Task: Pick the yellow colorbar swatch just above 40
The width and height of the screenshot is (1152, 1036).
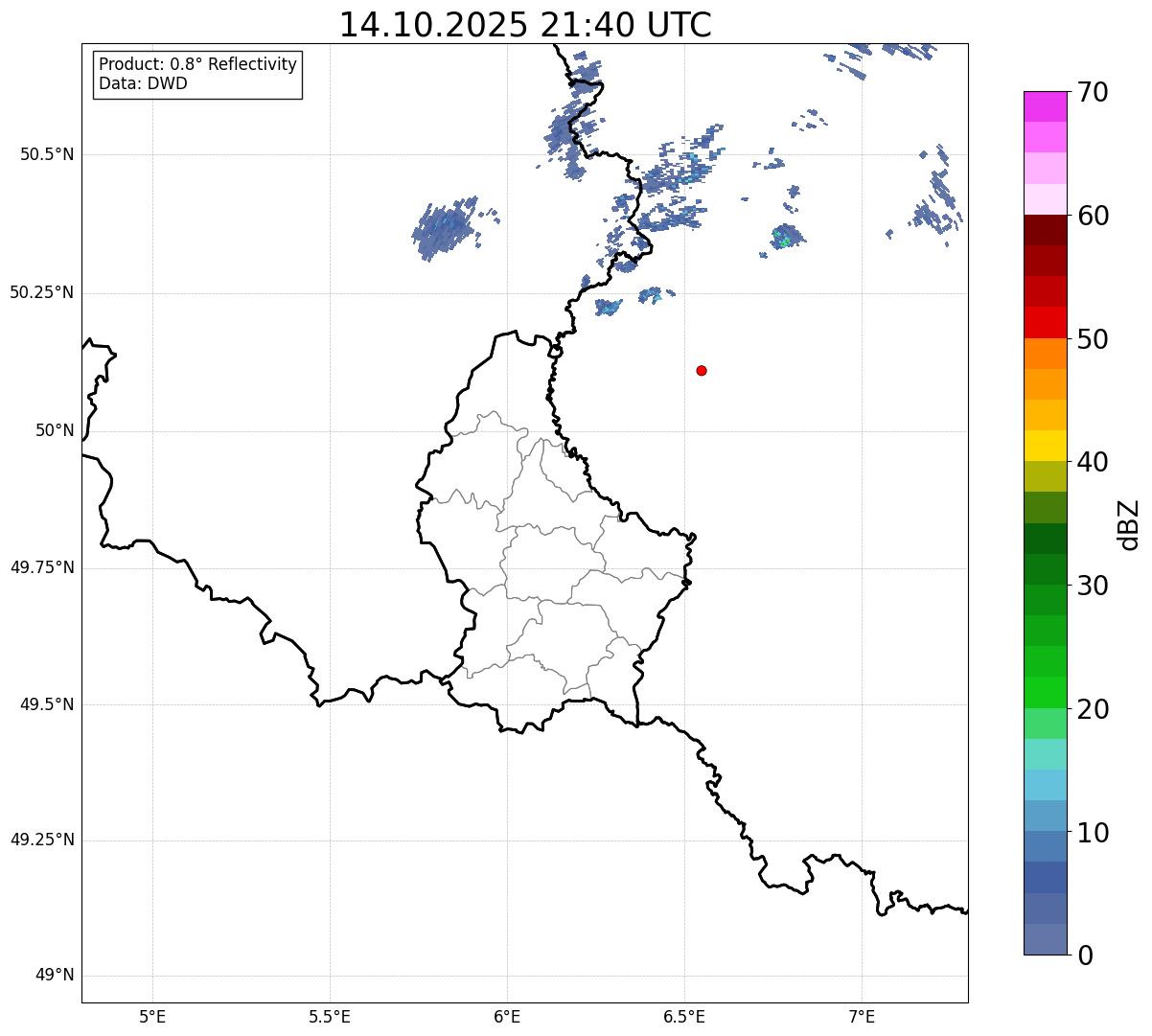Action: pyautogui.click(x=1045, y=446)
